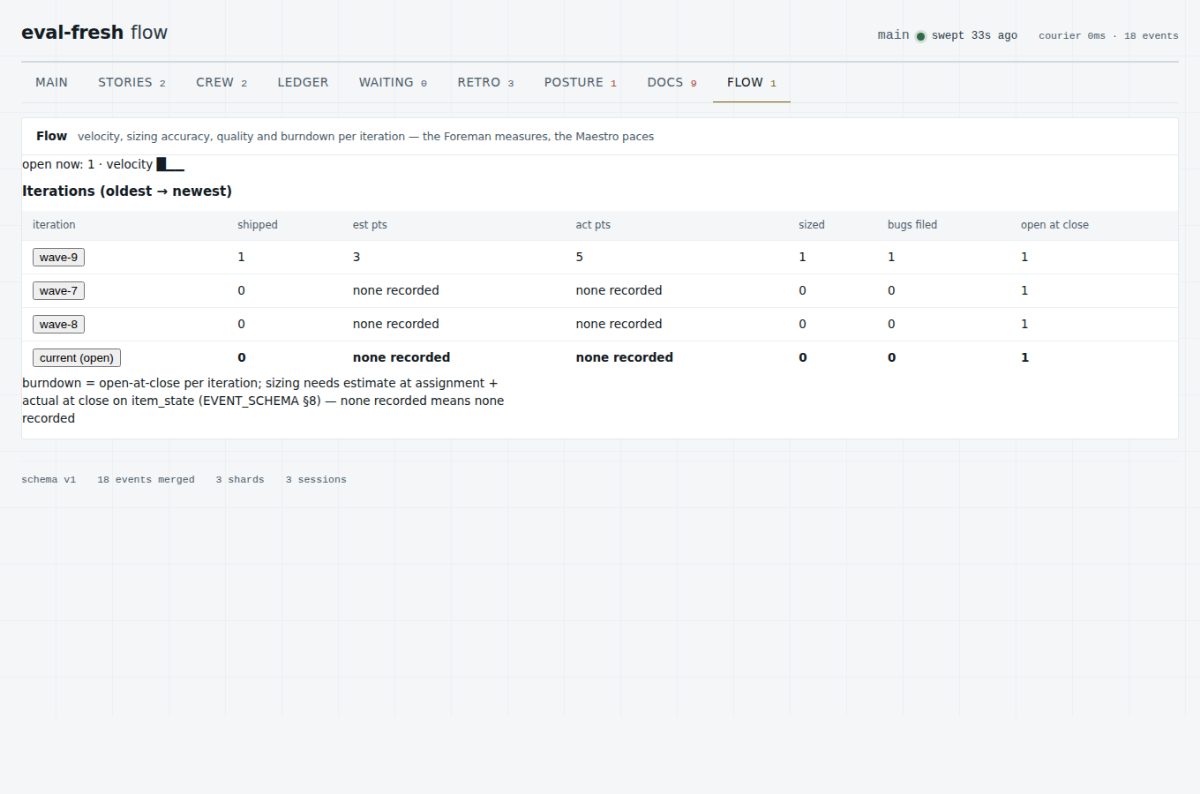
Task: Click the 'open at close' column header
Action: point(1055,225)
